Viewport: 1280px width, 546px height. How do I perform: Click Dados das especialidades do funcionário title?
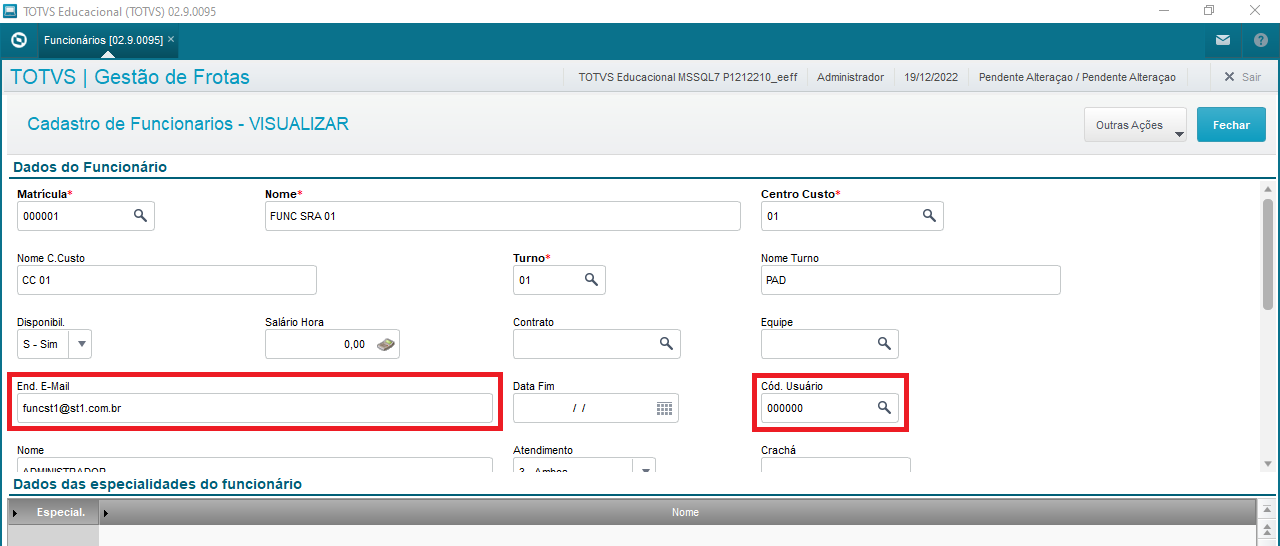click(157, 484)
